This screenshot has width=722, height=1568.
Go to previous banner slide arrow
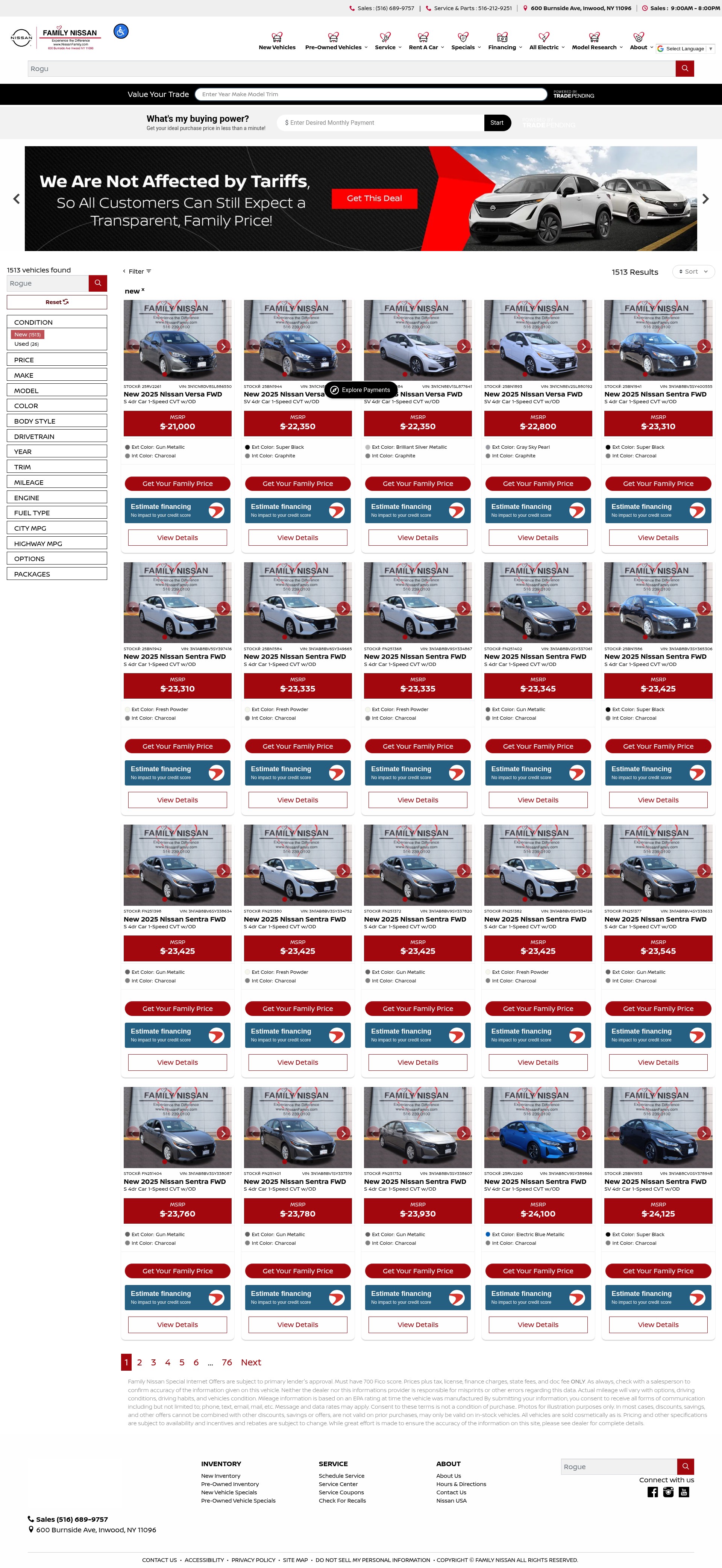[x=17, y=198]
